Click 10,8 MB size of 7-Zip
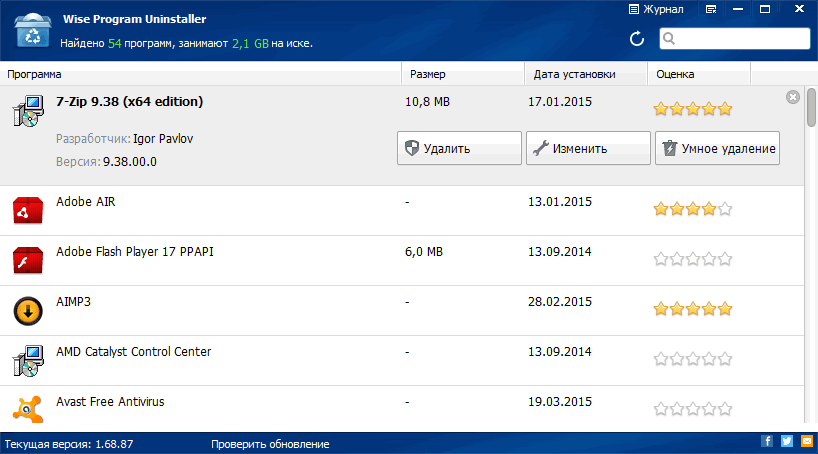Screen dimensions: 818x454 click(427, 102)
